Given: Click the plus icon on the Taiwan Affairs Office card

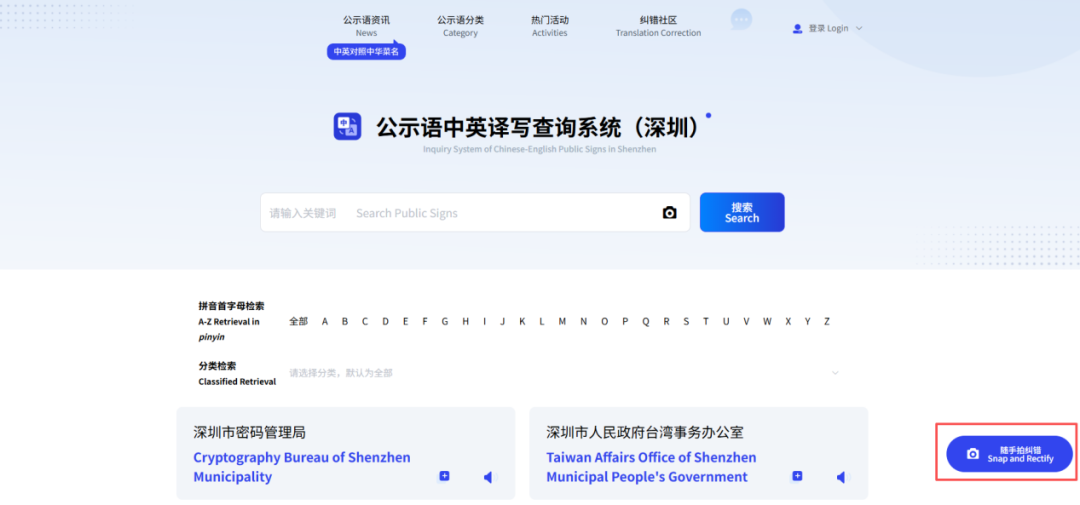Looking at the screenshot, I should coord(797,476).
